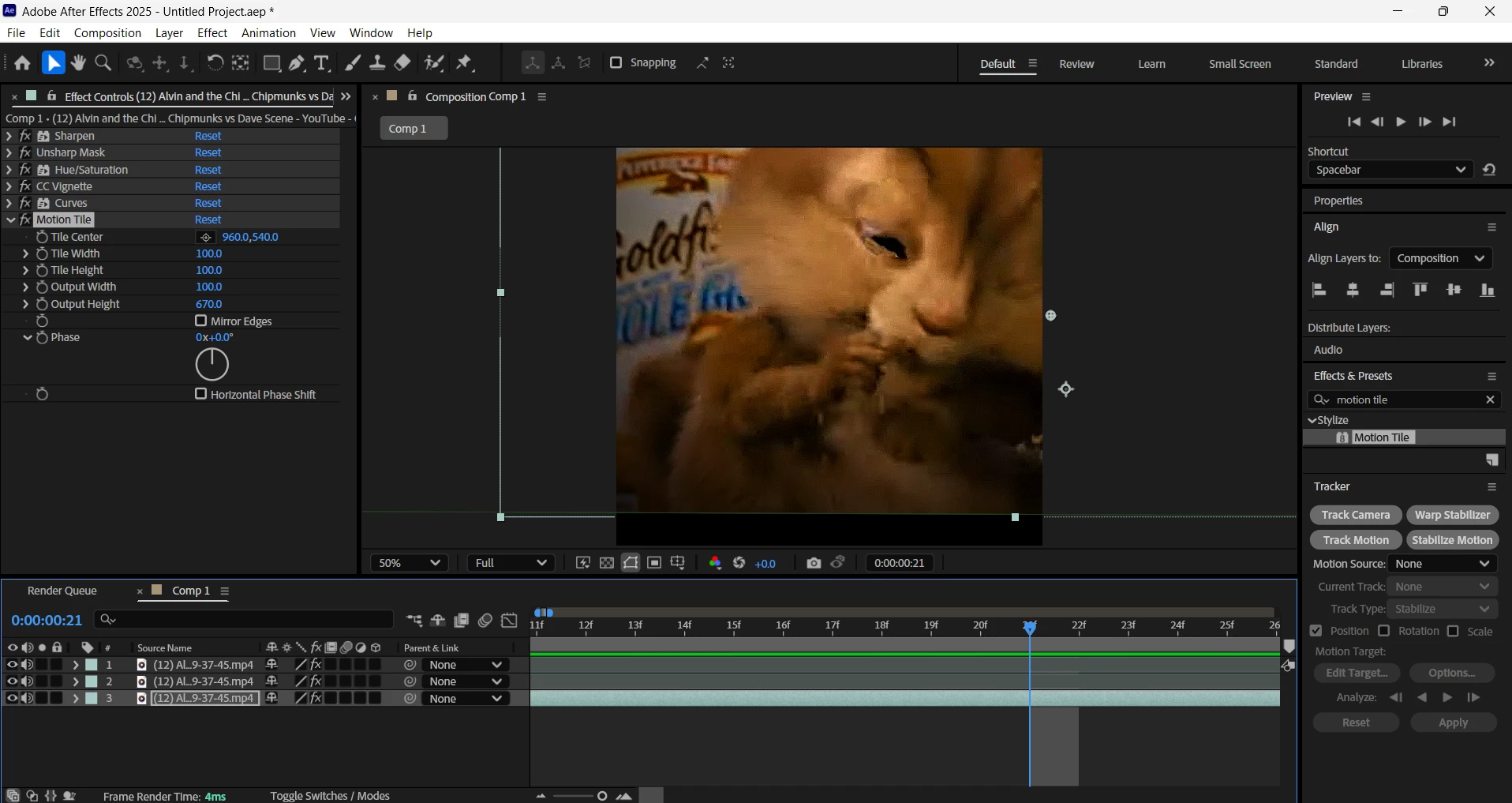Click the Tile Center point picker crosshair
Image resolution: width=1512 pixels, height=803 pixels.
(206, 237)
